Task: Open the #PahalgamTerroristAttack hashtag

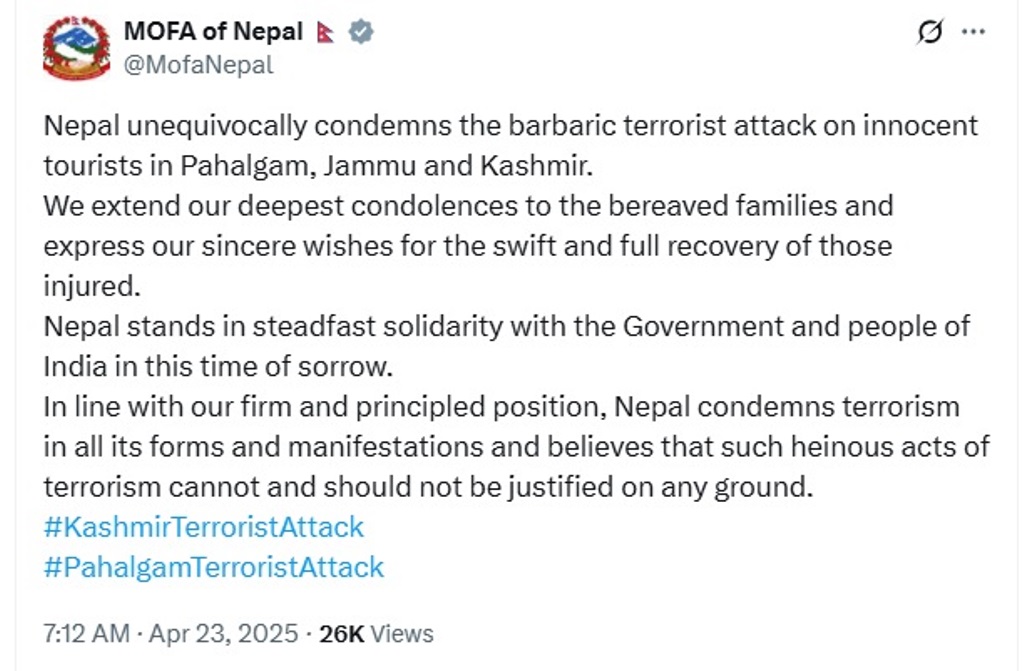Action: [214, 567]
